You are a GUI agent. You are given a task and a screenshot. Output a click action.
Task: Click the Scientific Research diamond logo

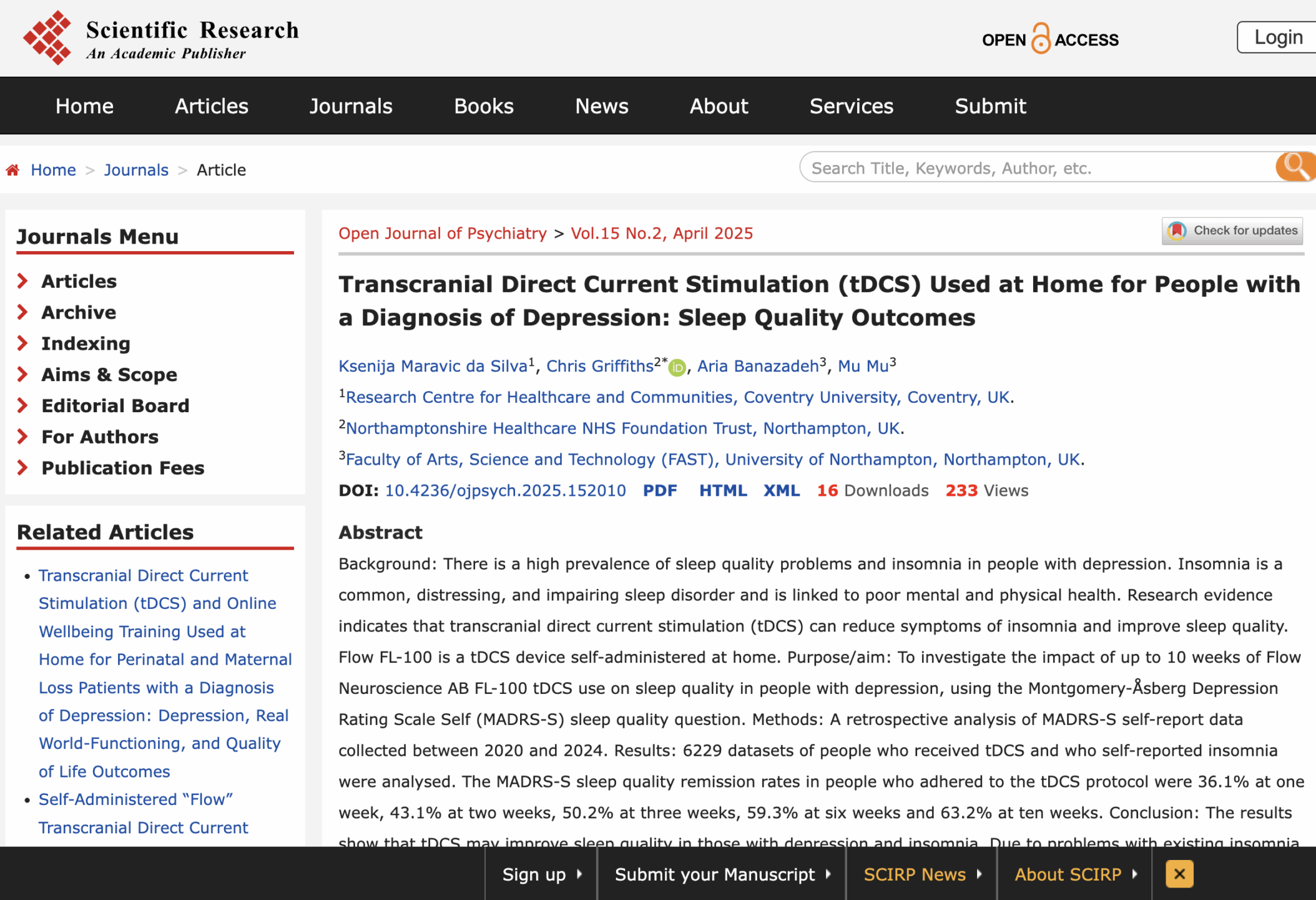pyautogui.click(x=47, y=37)
